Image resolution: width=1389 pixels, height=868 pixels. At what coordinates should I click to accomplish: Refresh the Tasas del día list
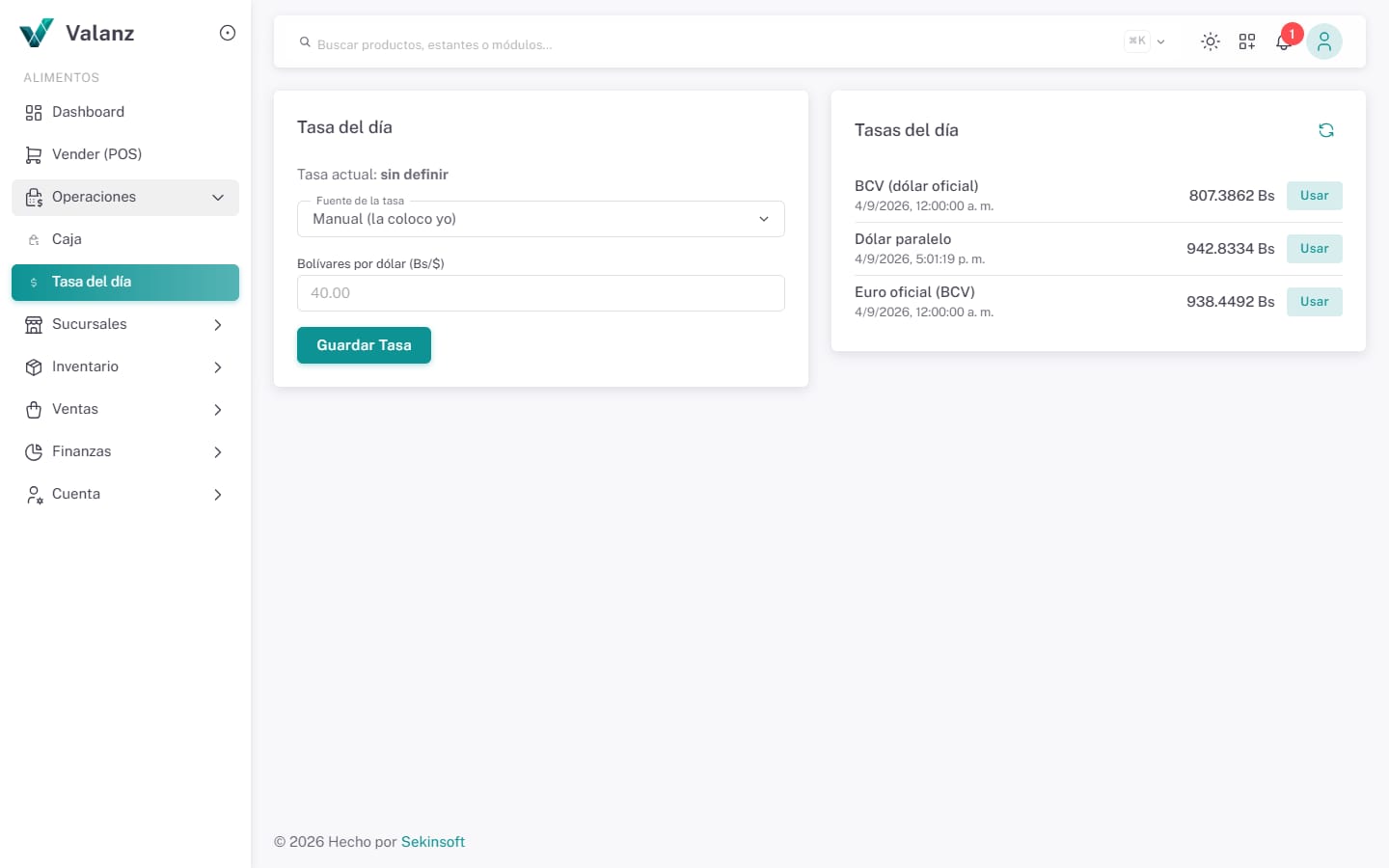(x=1326, y=130)
